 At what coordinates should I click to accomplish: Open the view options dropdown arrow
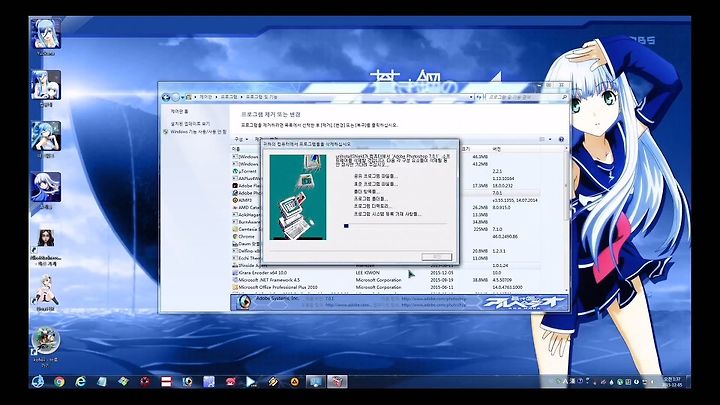click(x=550, y=139)
